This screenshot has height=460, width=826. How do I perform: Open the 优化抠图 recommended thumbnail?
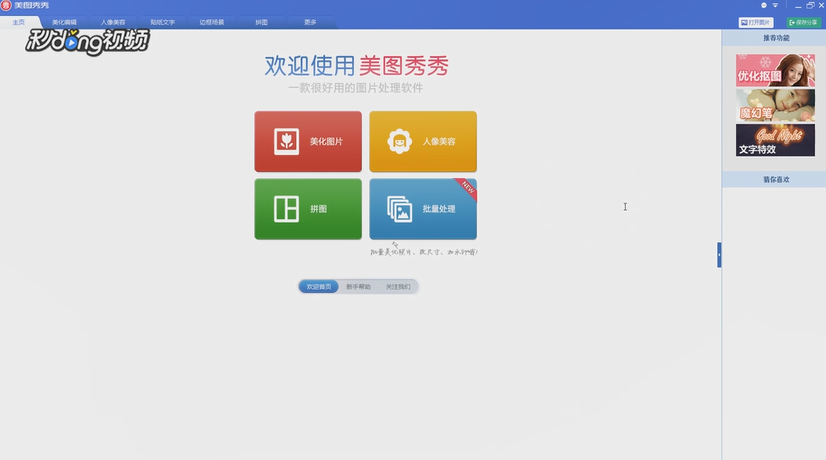(775, 70)
